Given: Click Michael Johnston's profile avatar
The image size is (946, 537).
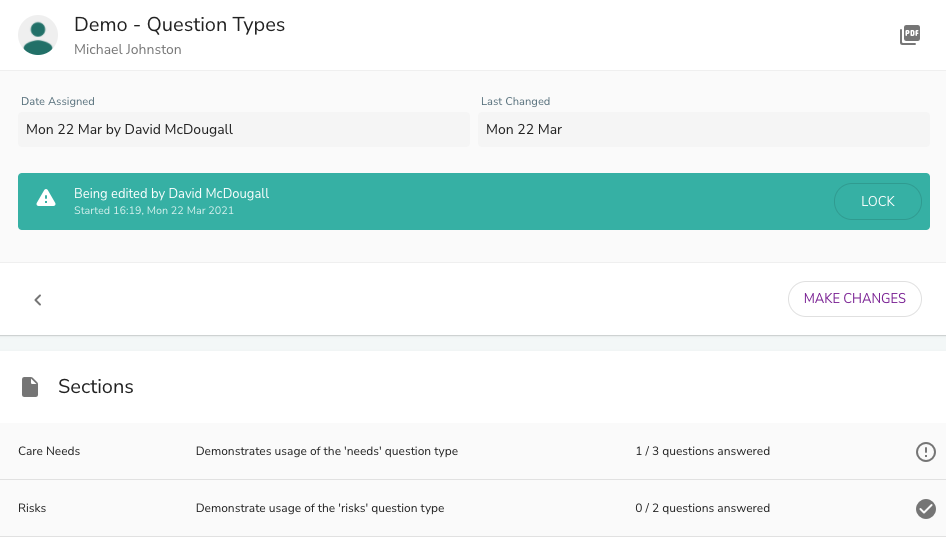Looking at the screenshot, I should click(38, 35).
